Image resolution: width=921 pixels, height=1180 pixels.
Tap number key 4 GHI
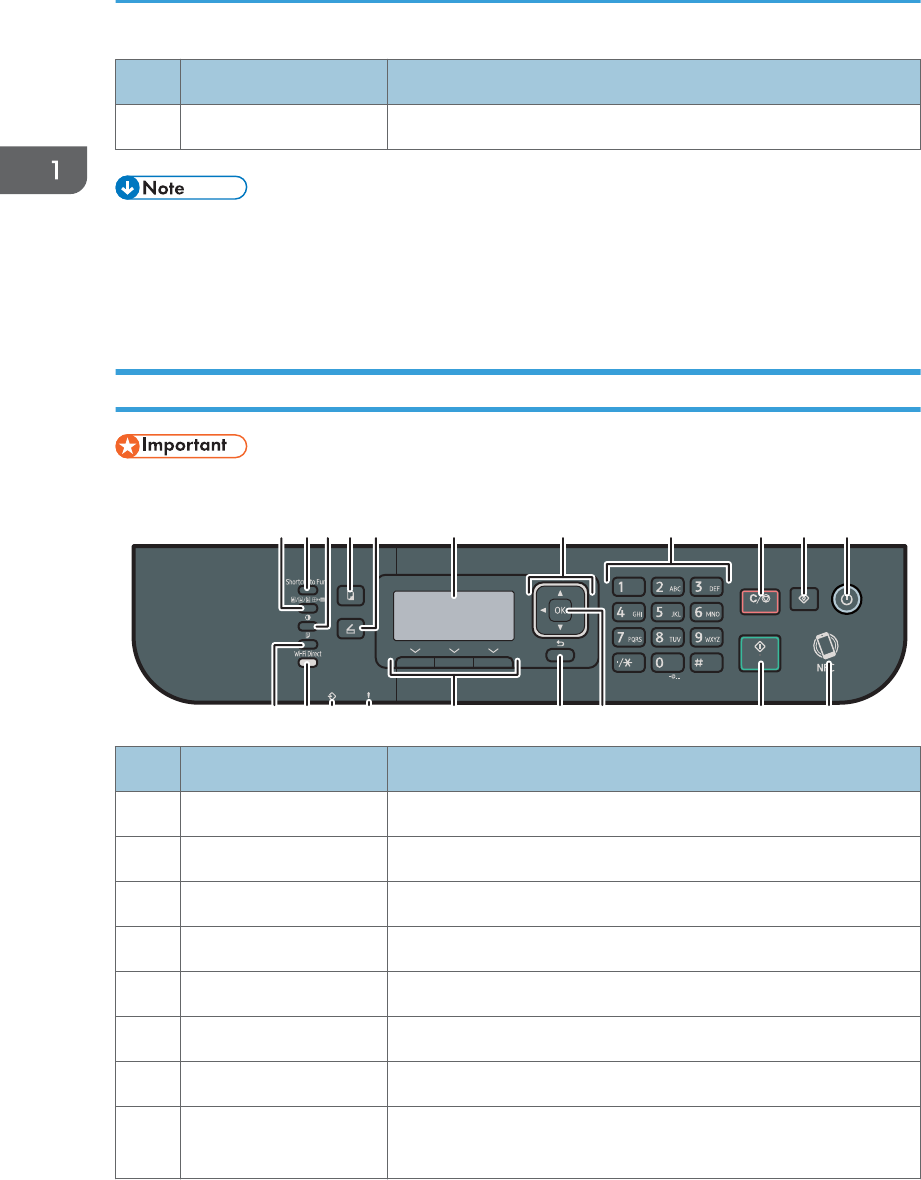(628, 613)
